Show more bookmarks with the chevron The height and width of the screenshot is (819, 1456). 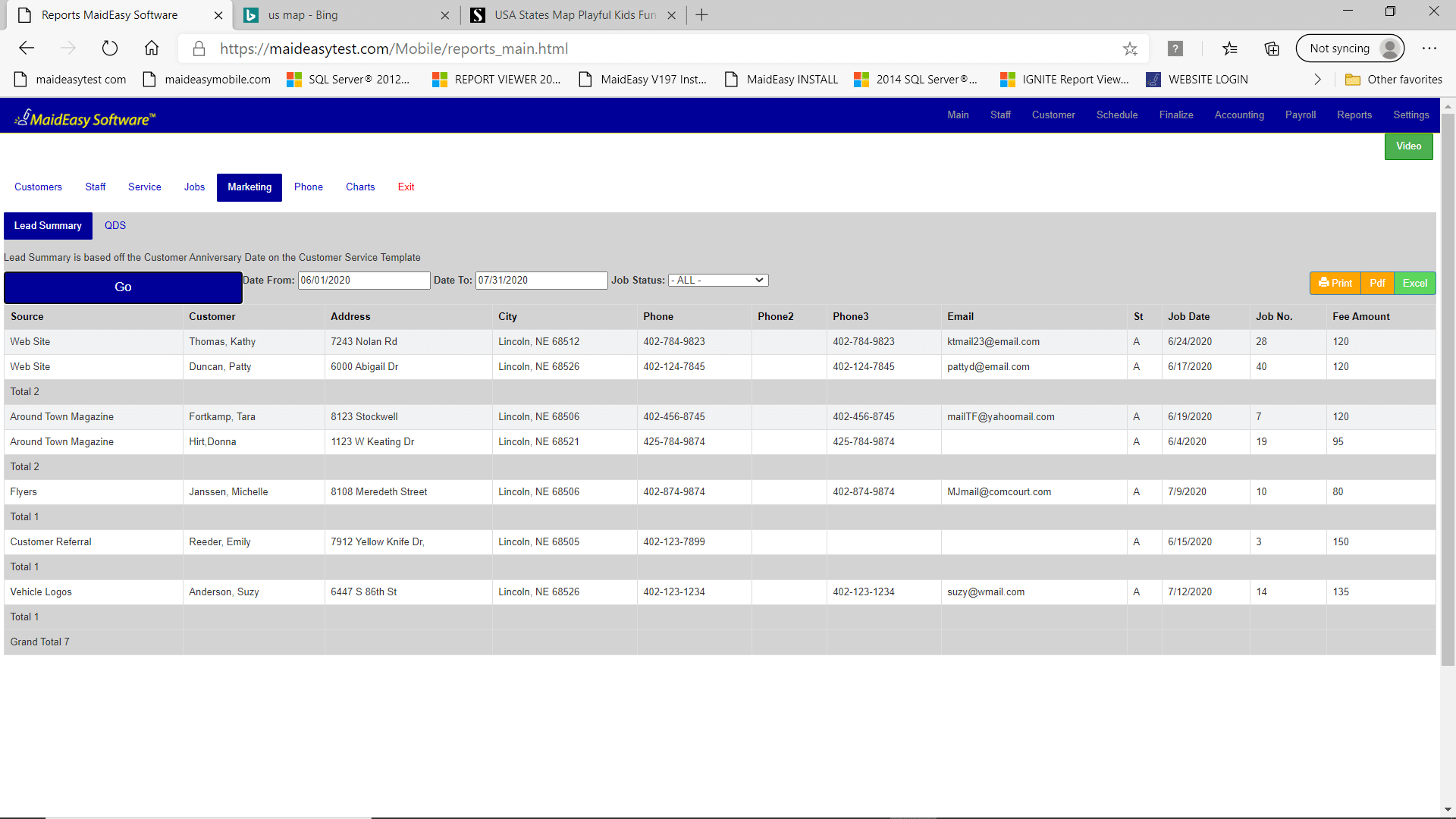(1317, 80)
